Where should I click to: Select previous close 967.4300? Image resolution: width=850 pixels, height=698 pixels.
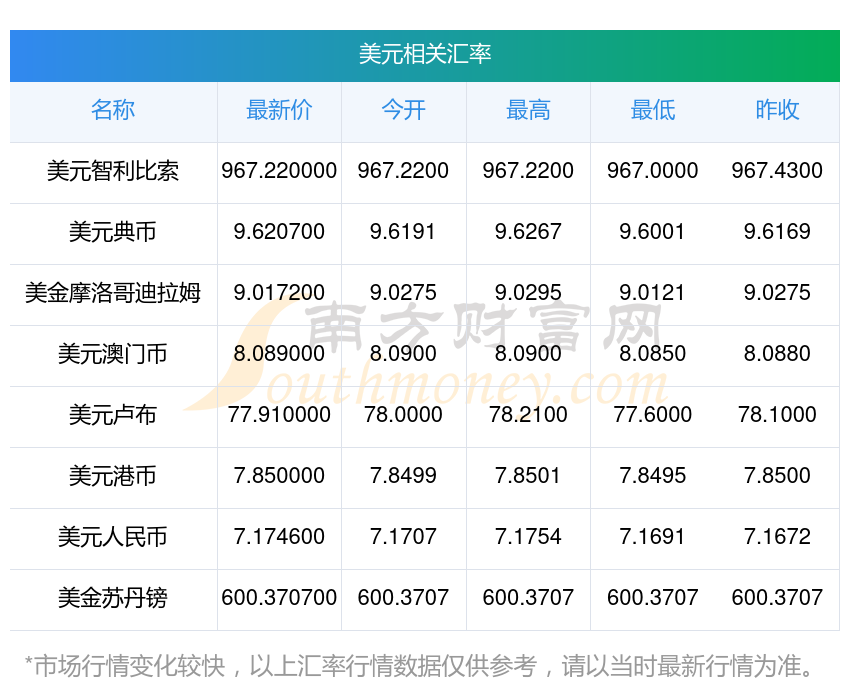coord(777,171)
